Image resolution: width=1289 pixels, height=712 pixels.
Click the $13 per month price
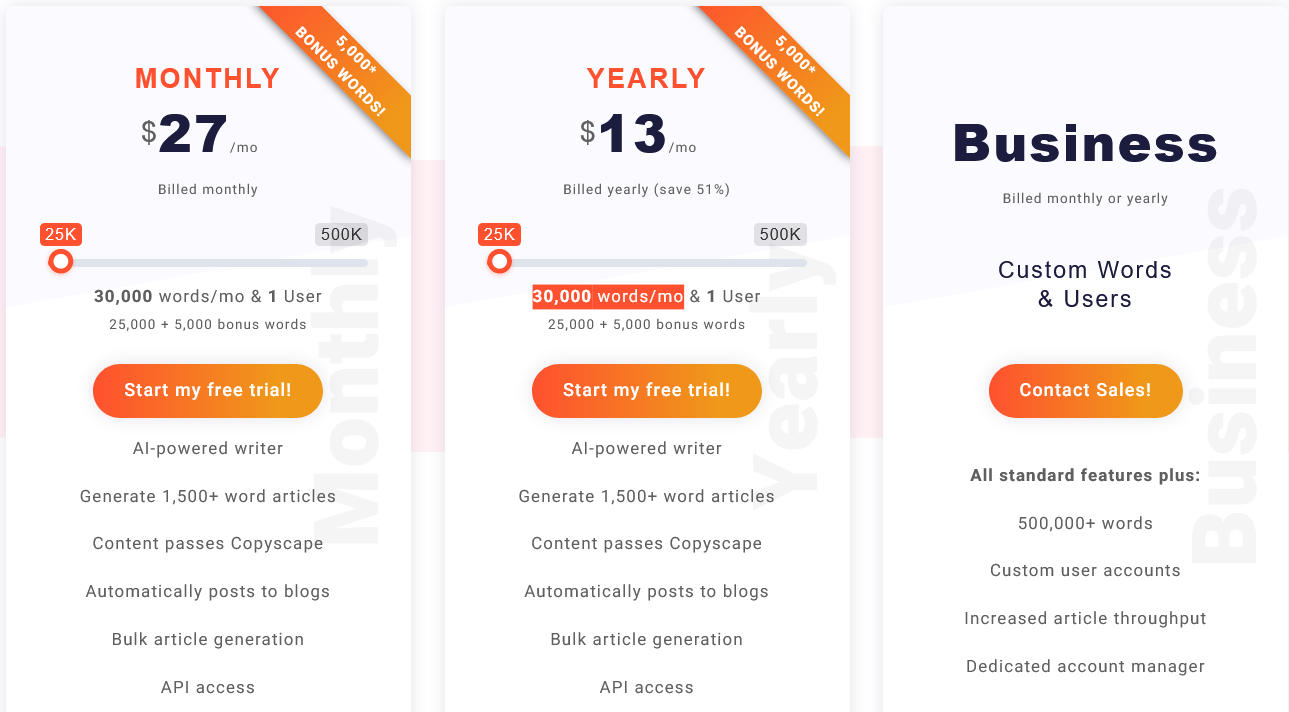[639, 135]
